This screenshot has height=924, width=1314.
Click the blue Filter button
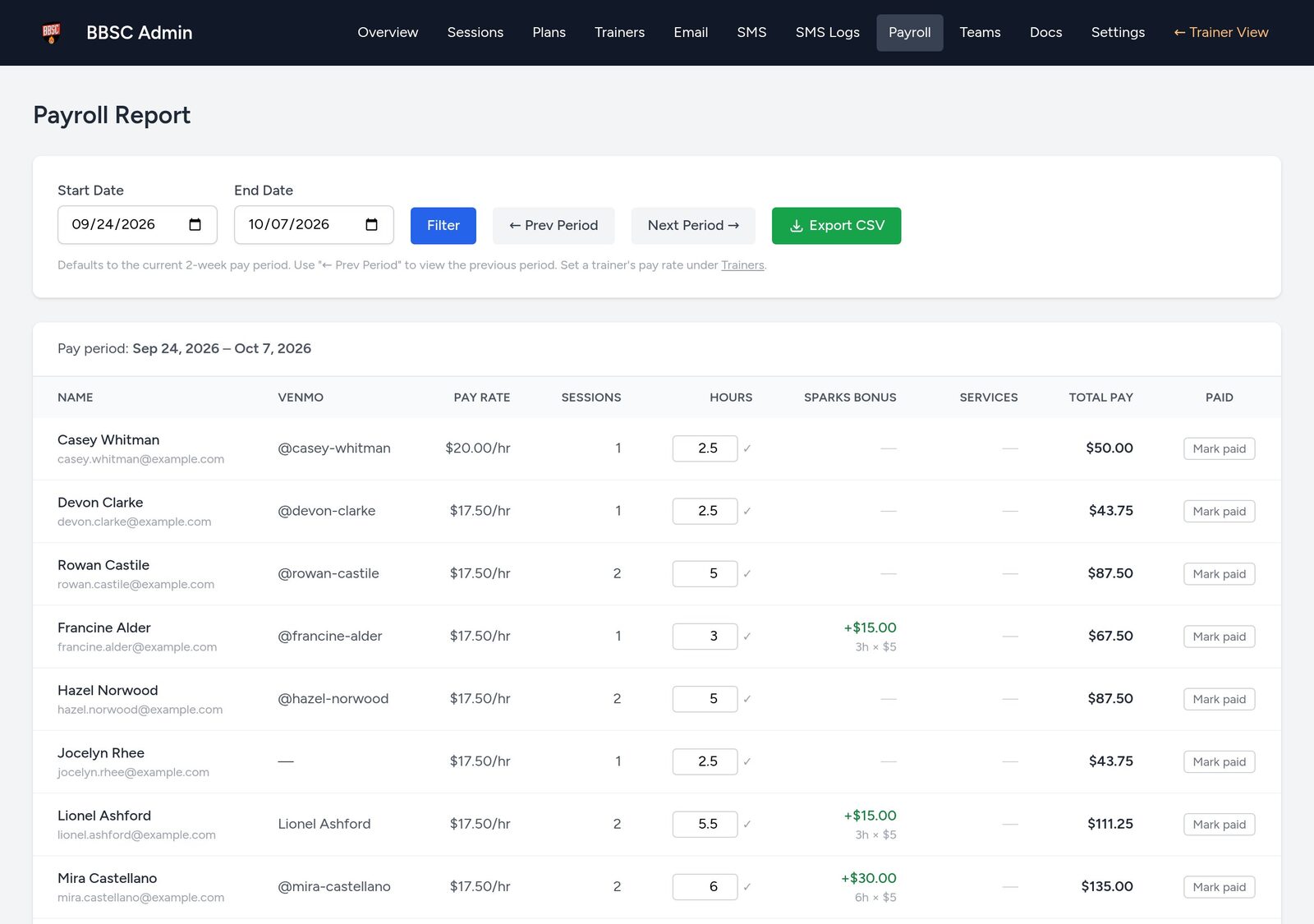(443, 226)
